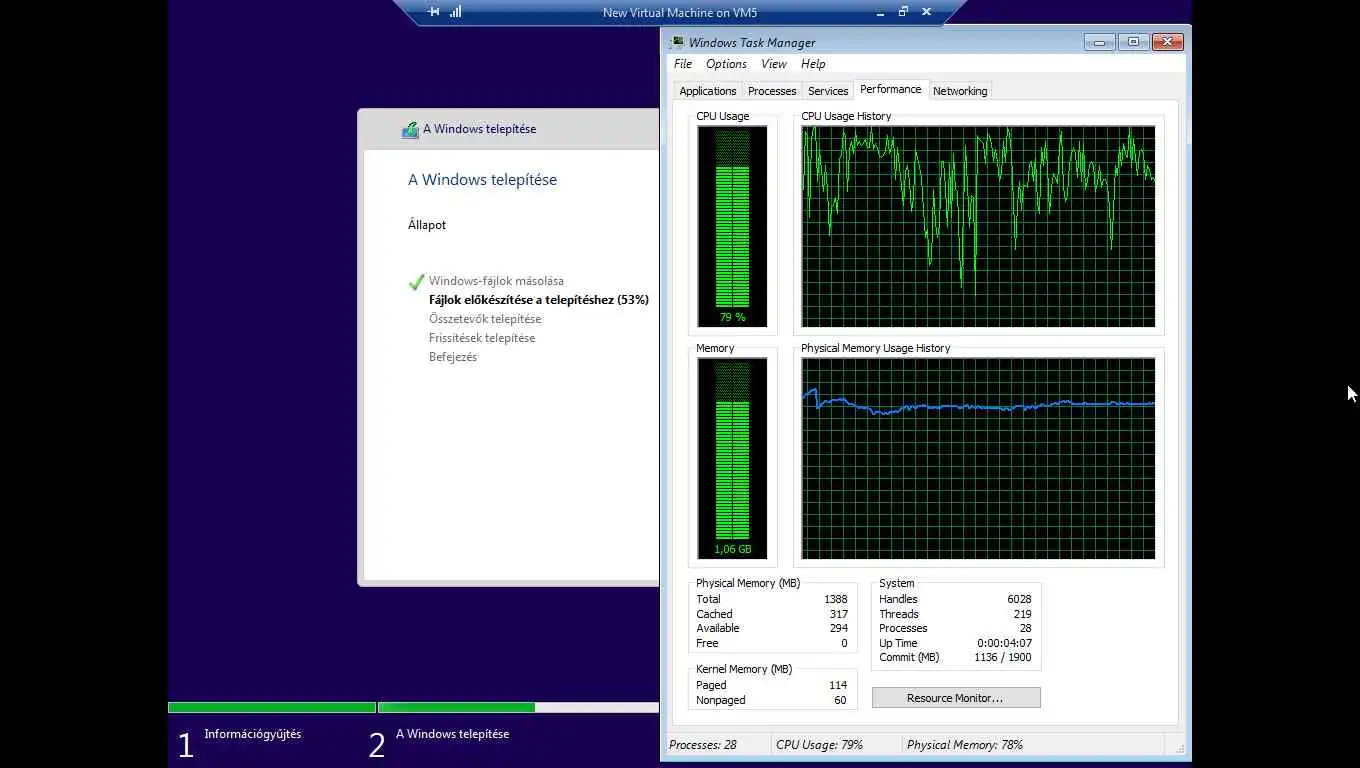Click the CPU Usage History graph
This screenshot has height=768, width=1360.
[x=978, y=227]
